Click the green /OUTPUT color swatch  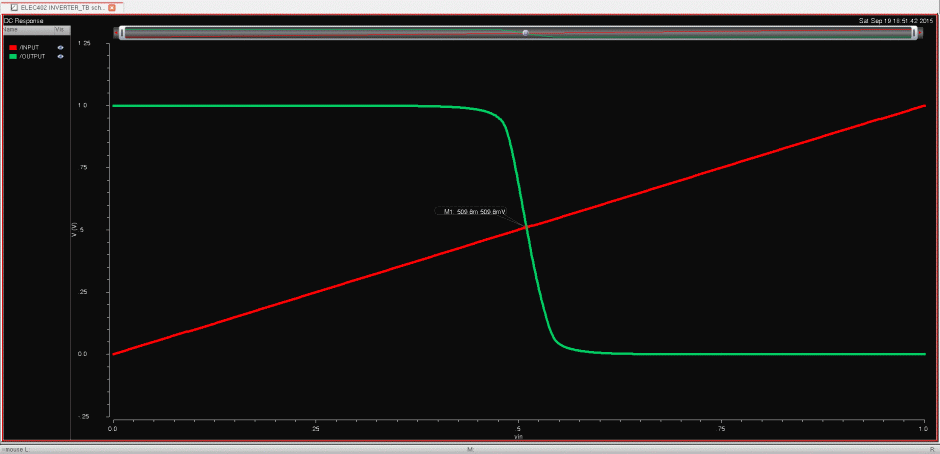(13, 56)
